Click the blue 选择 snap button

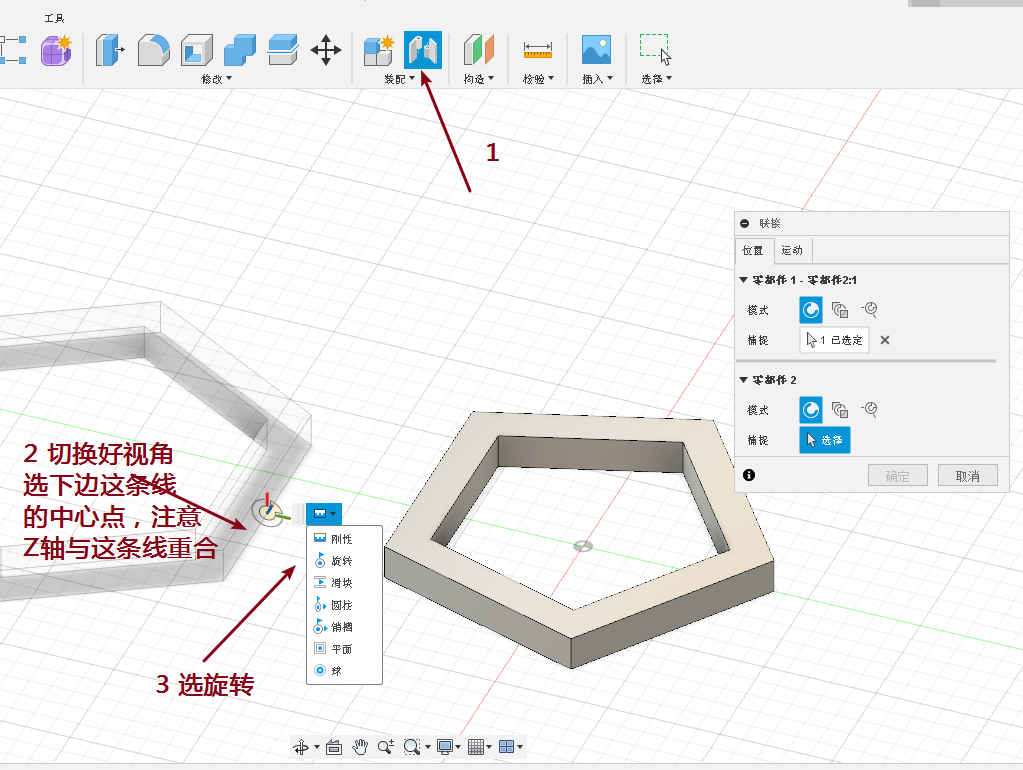tap(825, 440)
